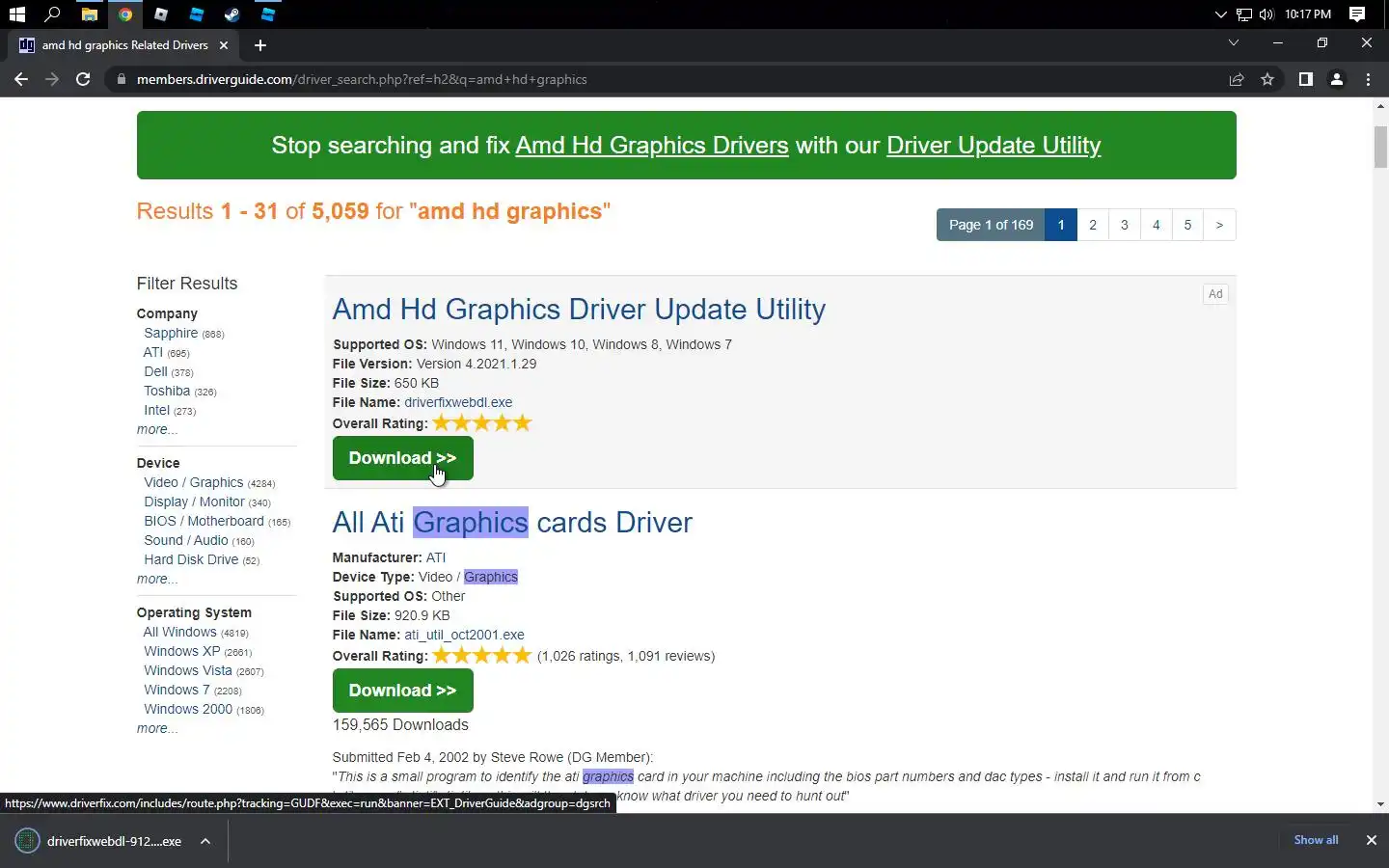The height and width of the screenshot is (868, 1389).
Task: Open the tab search dropdown
Action: tap(1233, 42)
